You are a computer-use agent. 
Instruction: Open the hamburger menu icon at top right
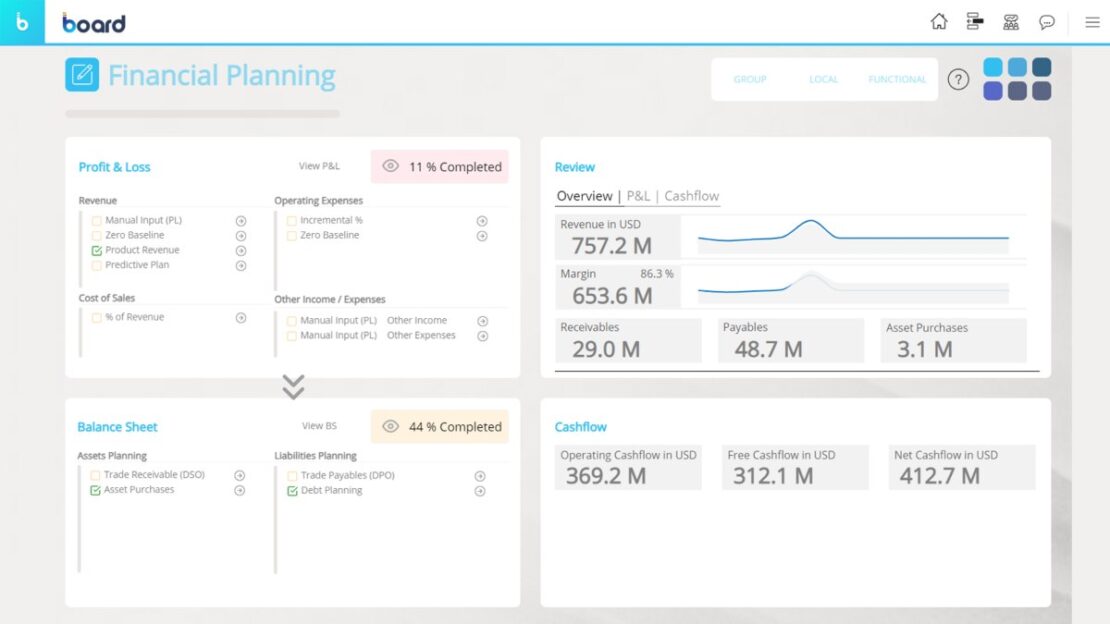click(x=1092, y=21)
